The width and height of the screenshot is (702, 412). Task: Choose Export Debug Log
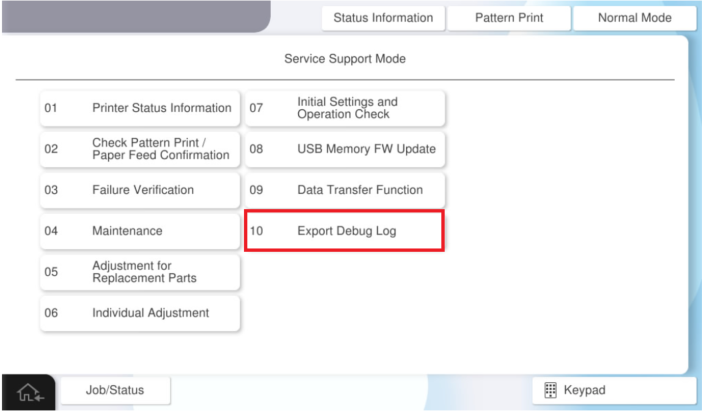(x=345, y=231)
